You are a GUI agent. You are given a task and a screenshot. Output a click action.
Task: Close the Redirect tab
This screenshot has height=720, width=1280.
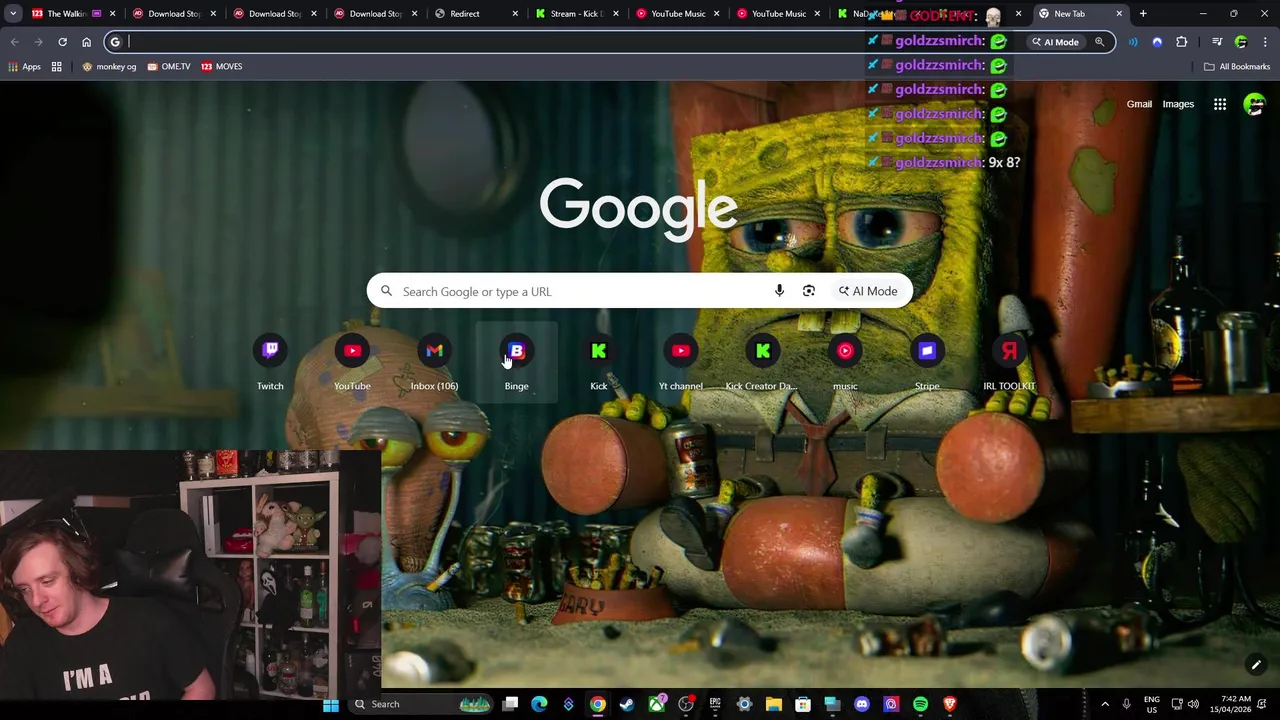point(515,14)
